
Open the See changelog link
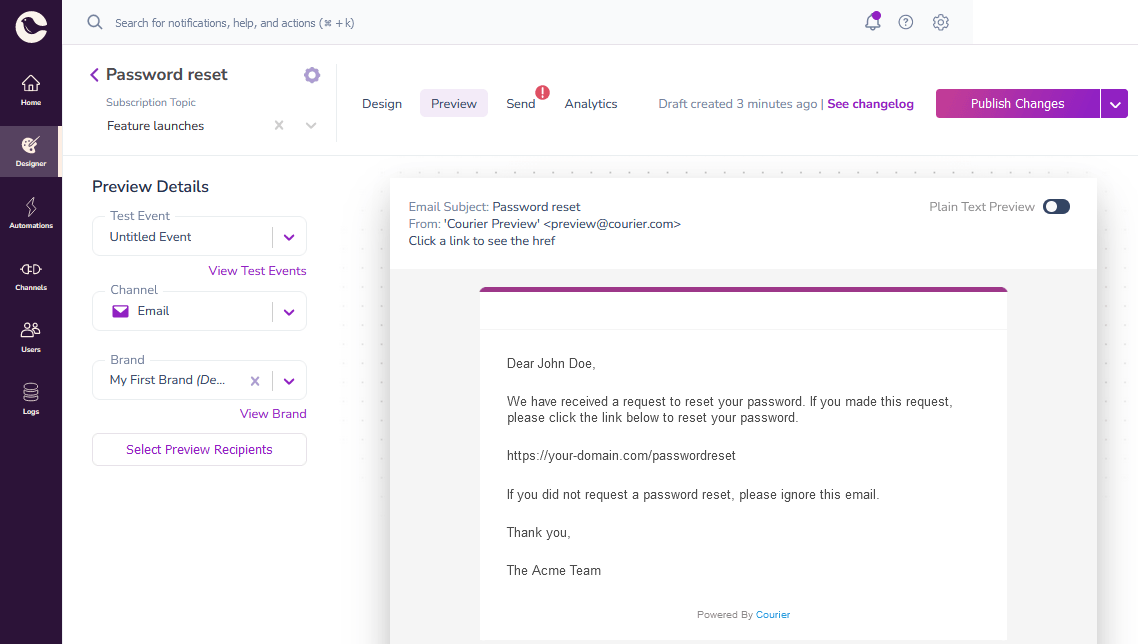(870, 103)
